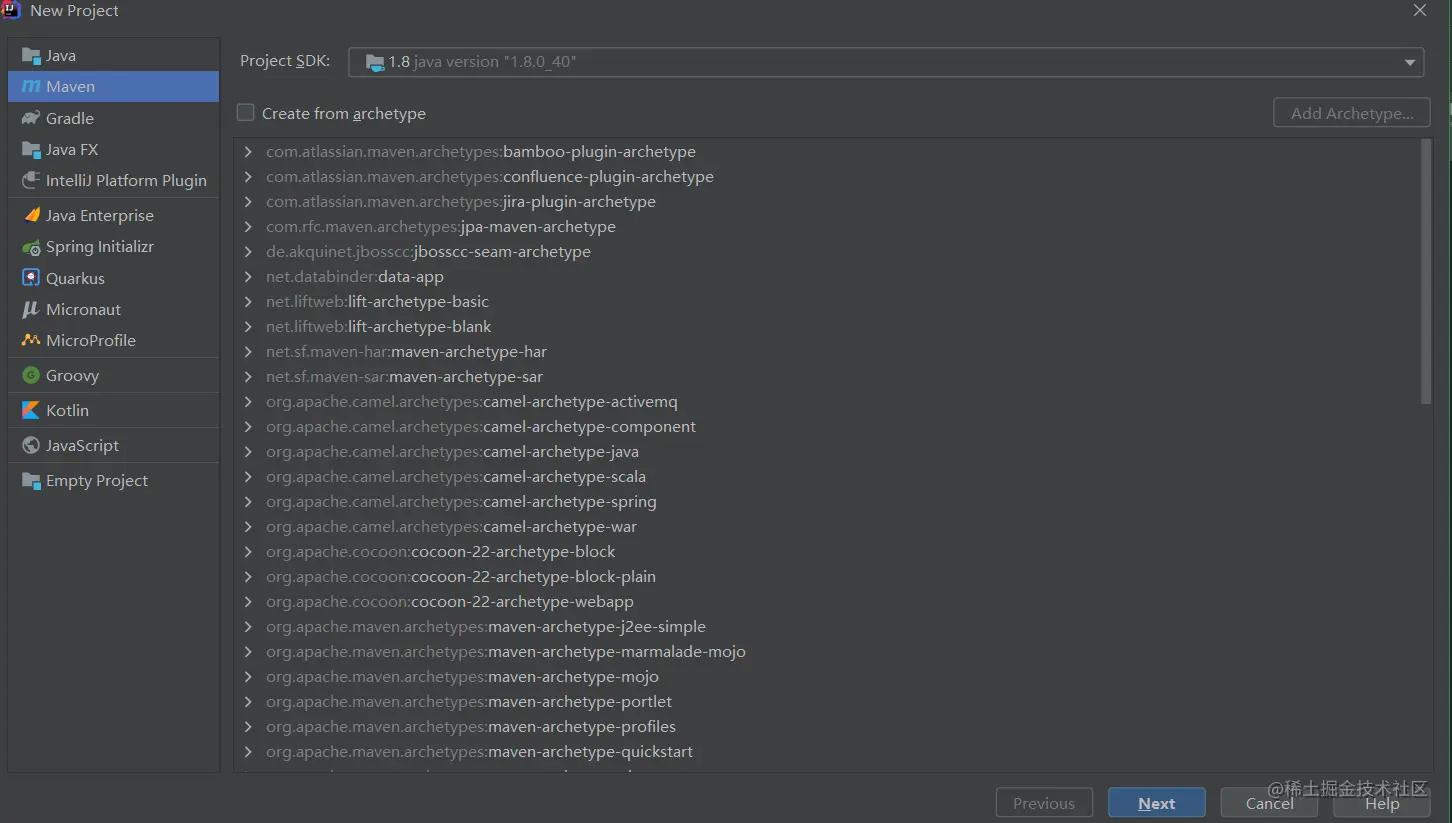The width and height of the screenshot is (1452, 823).
Task: Click the MicroProfile icon
Action: coord(31,340)
